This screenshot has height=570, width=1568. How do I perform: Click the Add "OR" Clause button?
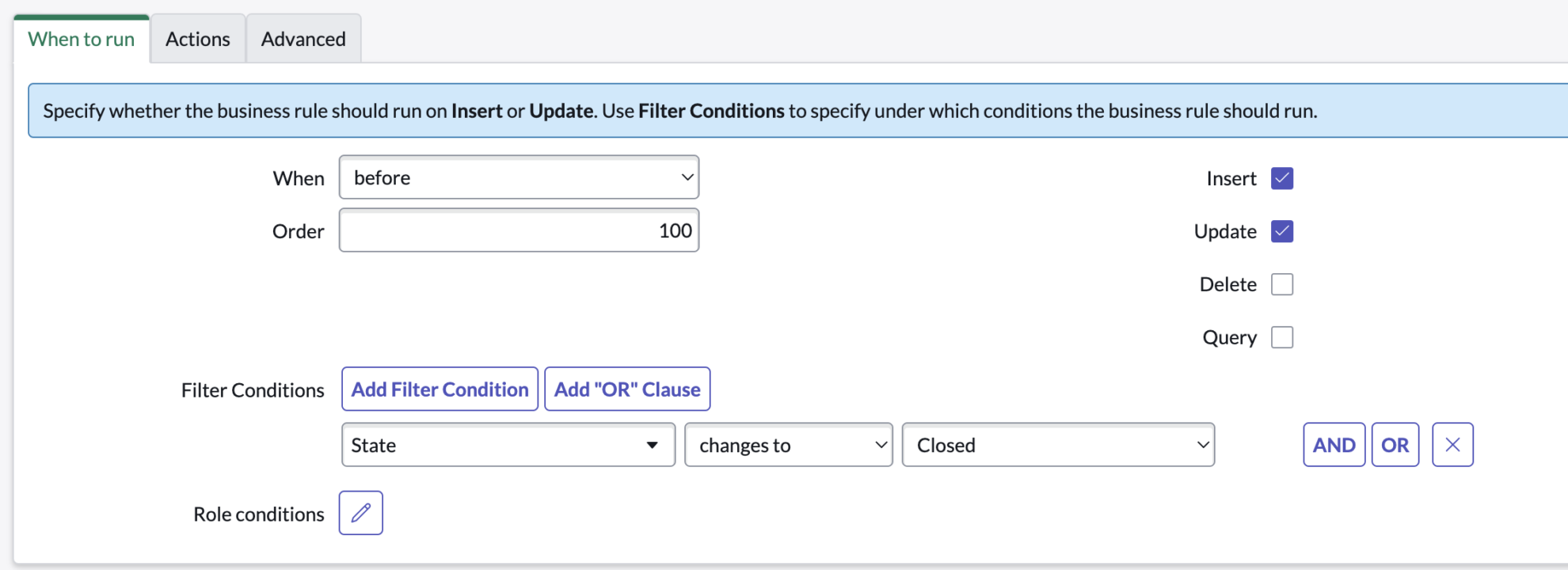626,389
